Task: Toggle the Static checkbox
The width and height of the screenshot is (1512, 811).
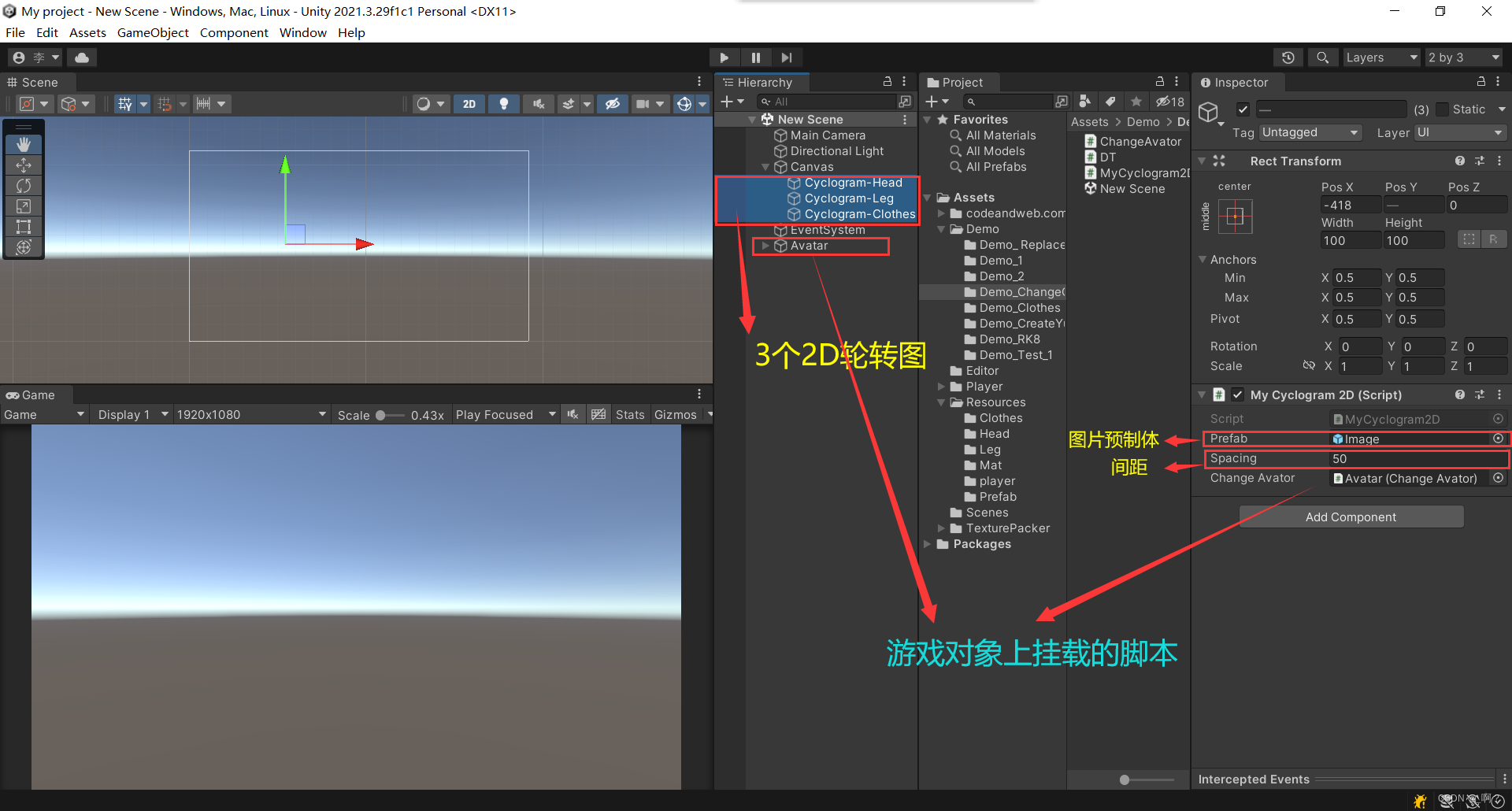Action: (1443, 109)
